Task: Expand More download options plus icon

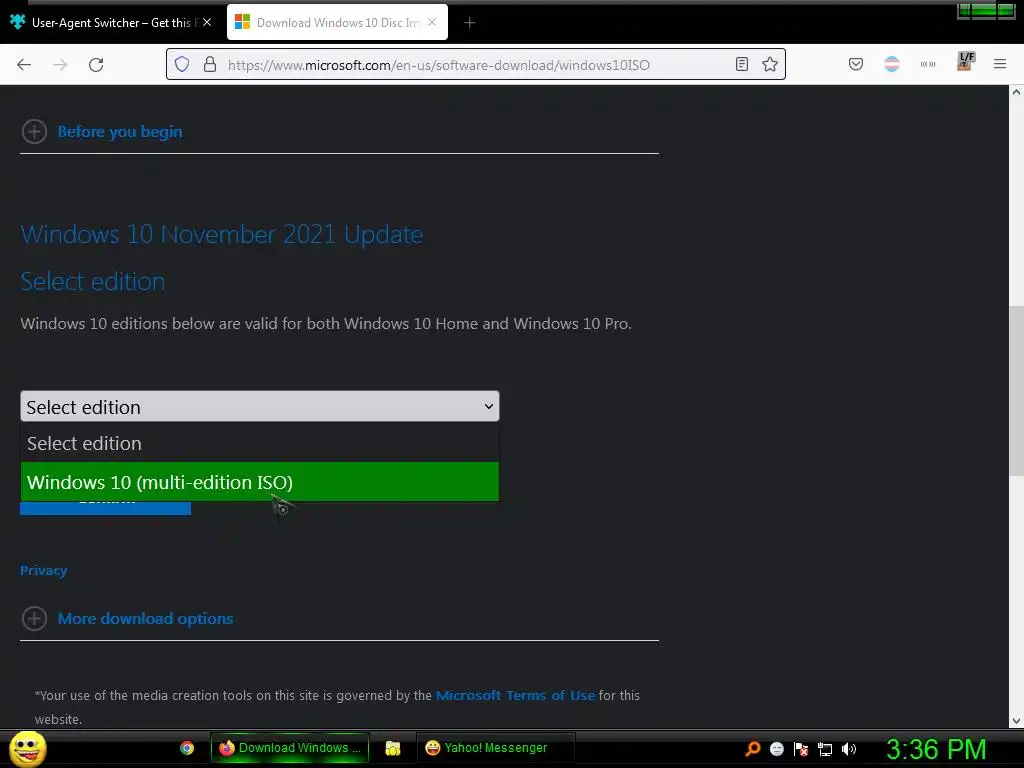Action: [x=34, y=618]
